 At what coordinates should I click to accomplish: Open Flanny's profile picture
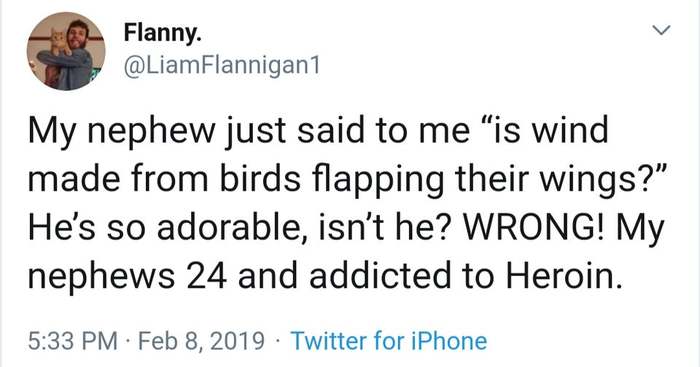pyautogui.click(x=66, y=51)
